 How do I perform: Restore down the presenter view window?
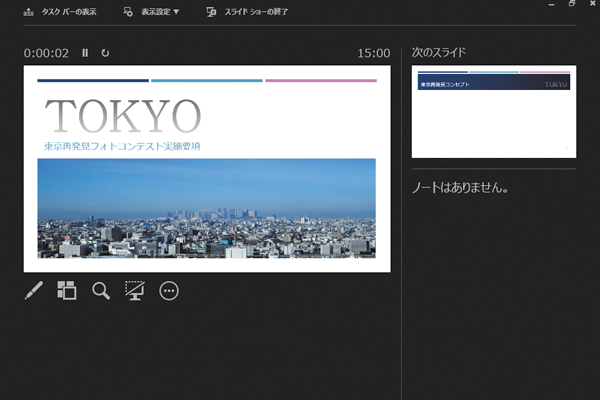tap(572, 3)
